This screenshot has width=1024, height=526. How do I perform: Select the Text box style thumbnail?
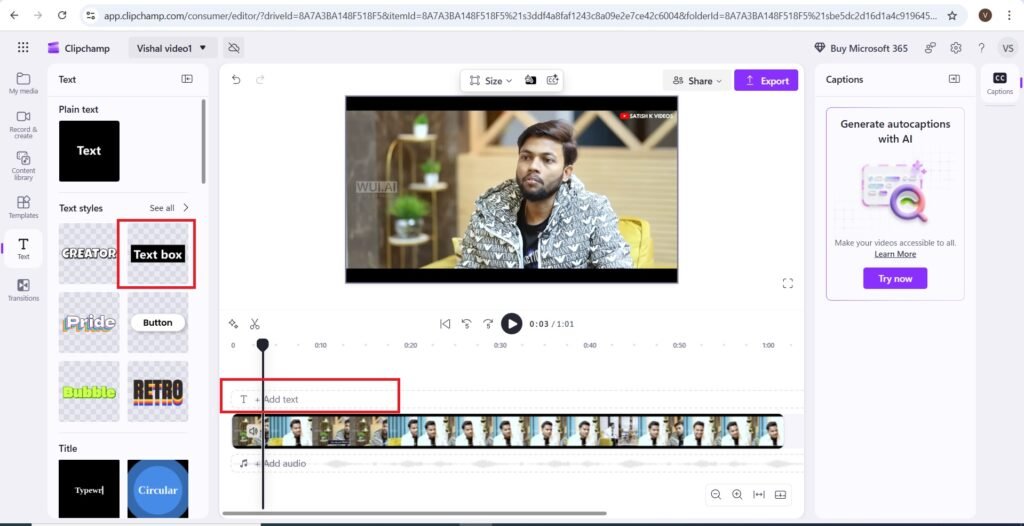(x=158, y=254)
